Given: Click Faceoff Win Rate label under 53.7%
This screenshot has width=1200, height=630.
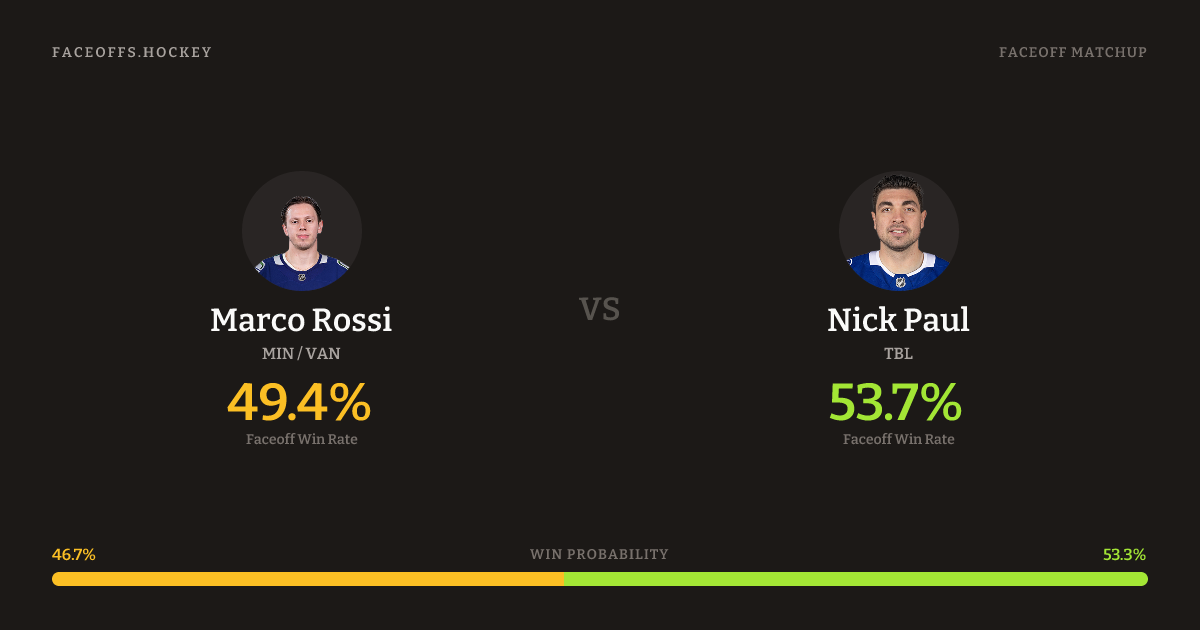Looking at the screenshot, I should (898, 439).
